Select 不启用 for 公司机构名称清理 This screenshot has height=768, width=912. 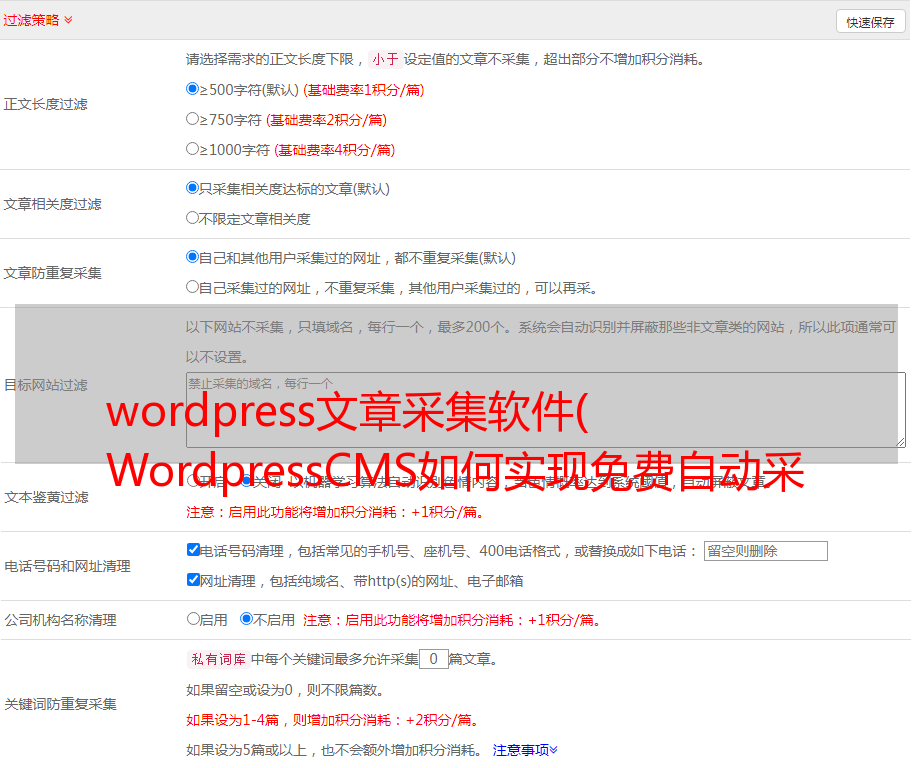click(x=247, y=618)
